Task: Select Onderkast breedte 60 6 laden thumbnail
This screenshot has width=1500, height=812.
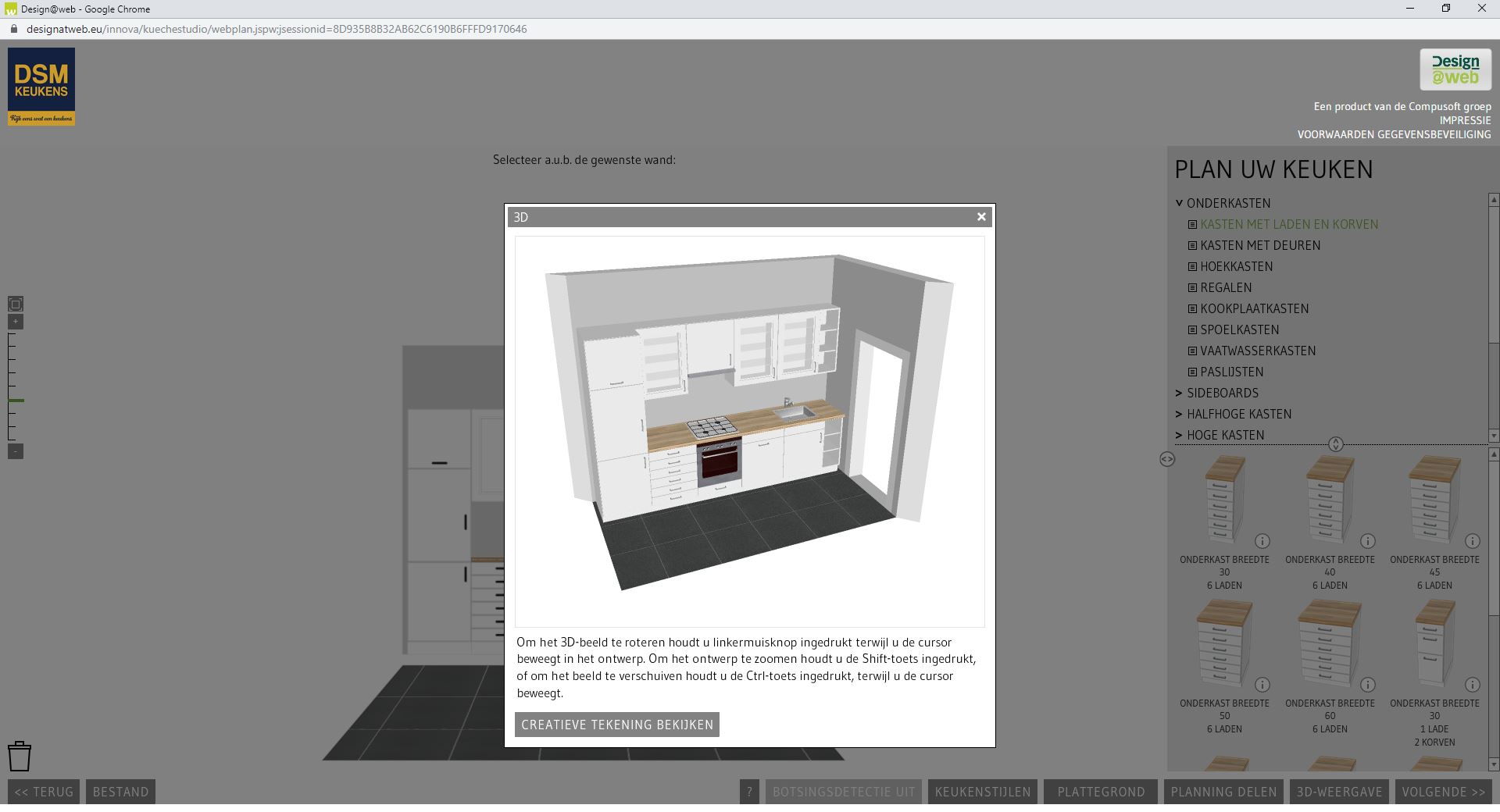Action: coord(1330,644)
